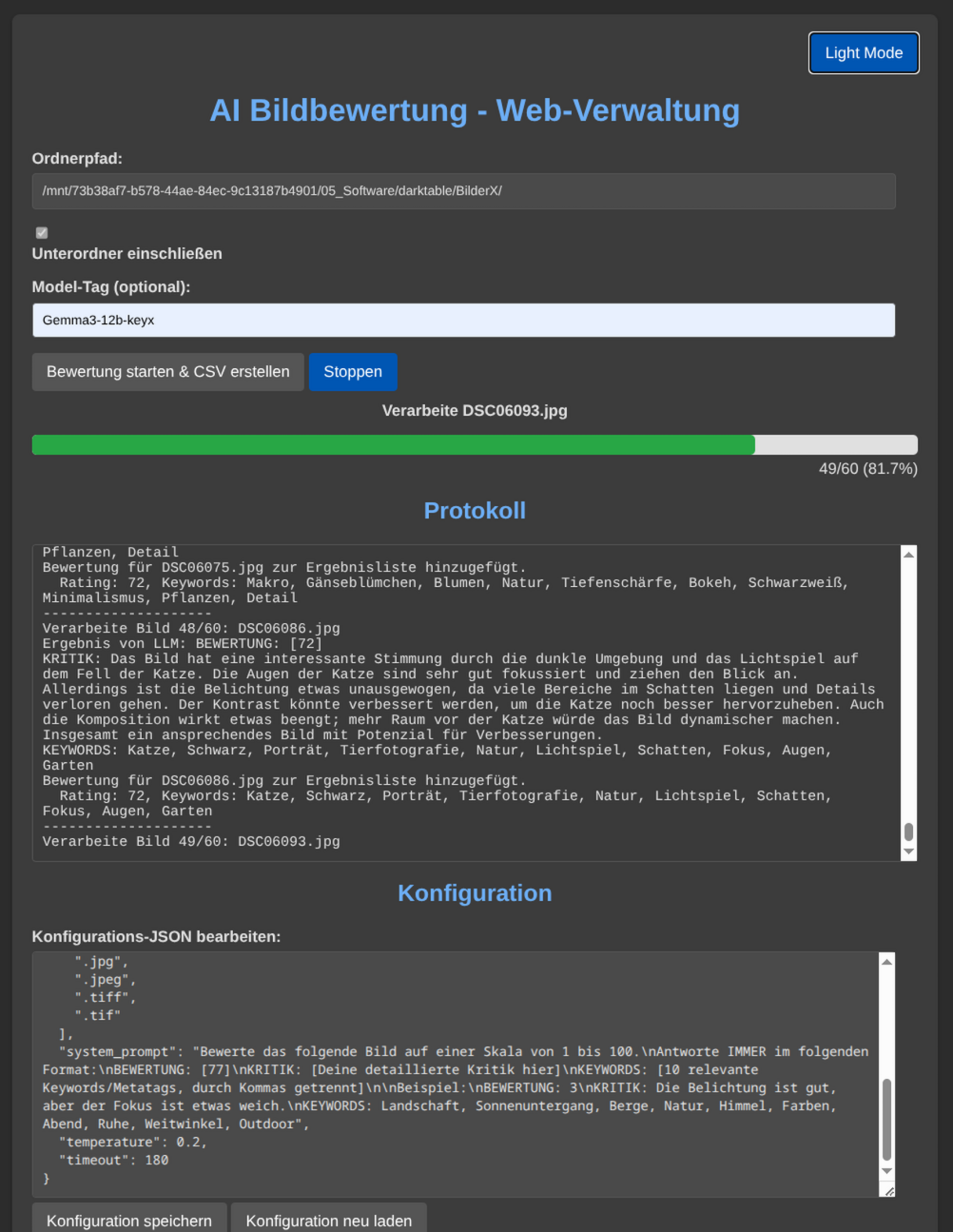Screen dimensions: 953x1232
Task: Click the Protokoll scrollbar up arrow
Action: [x=908, y=555]
